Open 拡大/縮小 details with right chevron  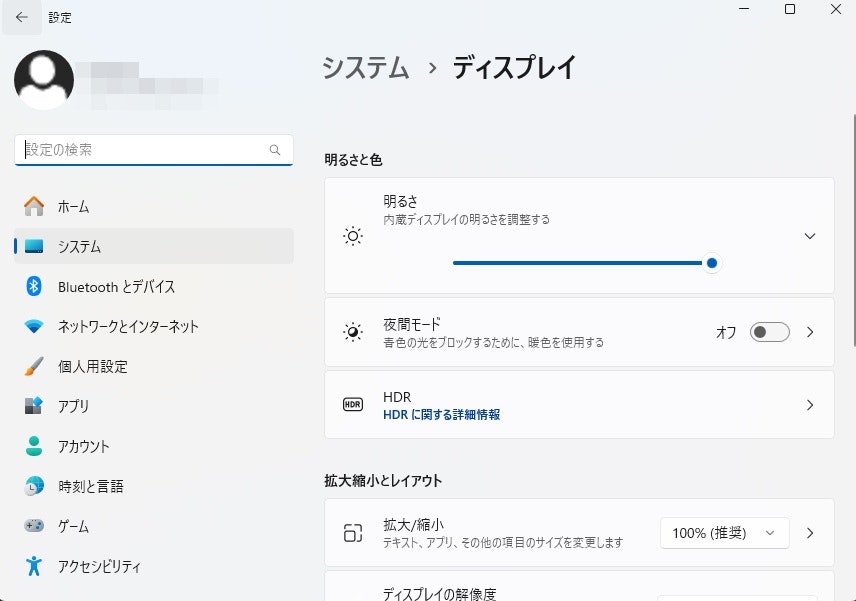[810, 533]
